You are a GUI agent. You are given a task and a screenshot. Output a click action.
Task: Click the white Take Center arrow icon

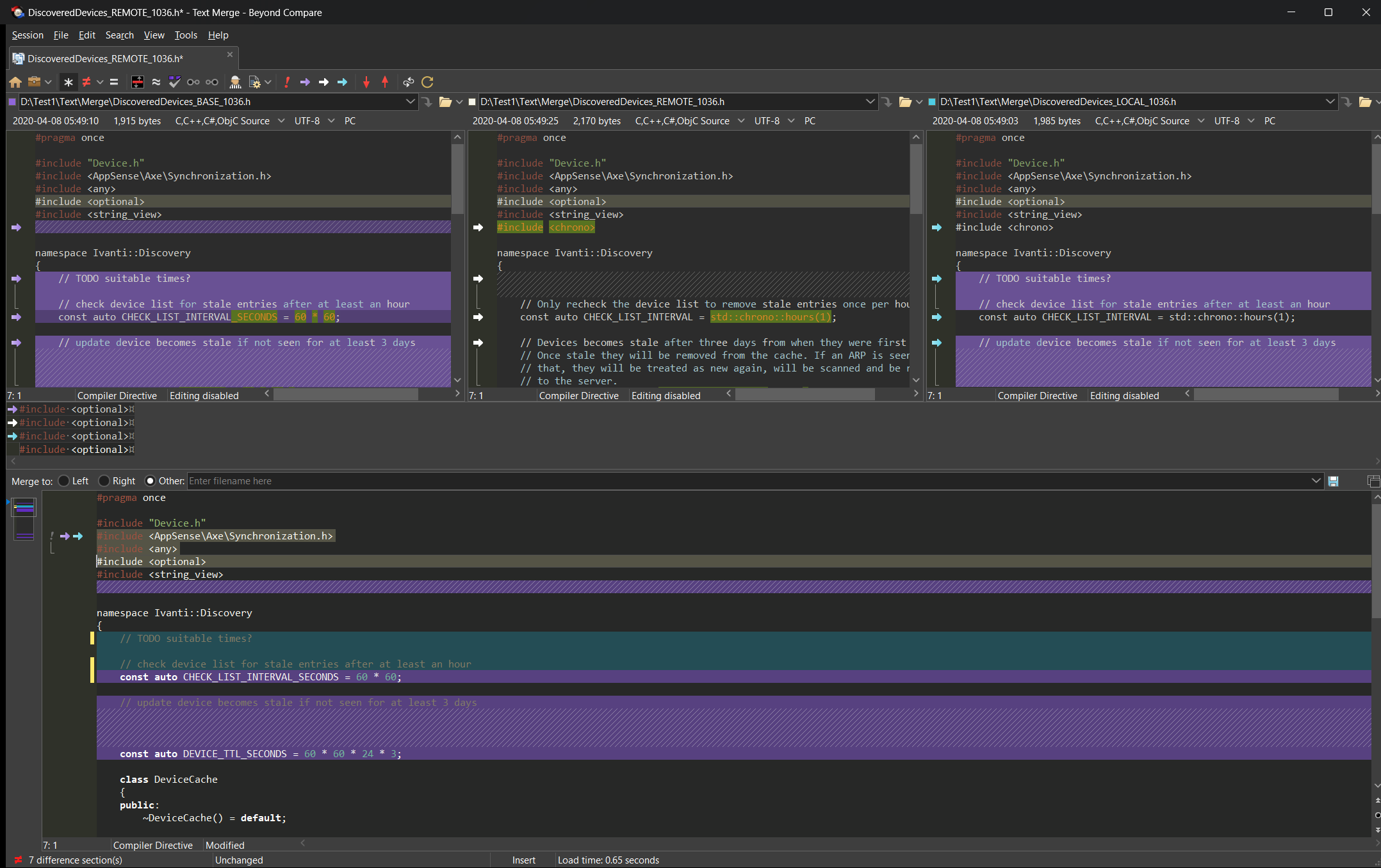coord(324,82)
